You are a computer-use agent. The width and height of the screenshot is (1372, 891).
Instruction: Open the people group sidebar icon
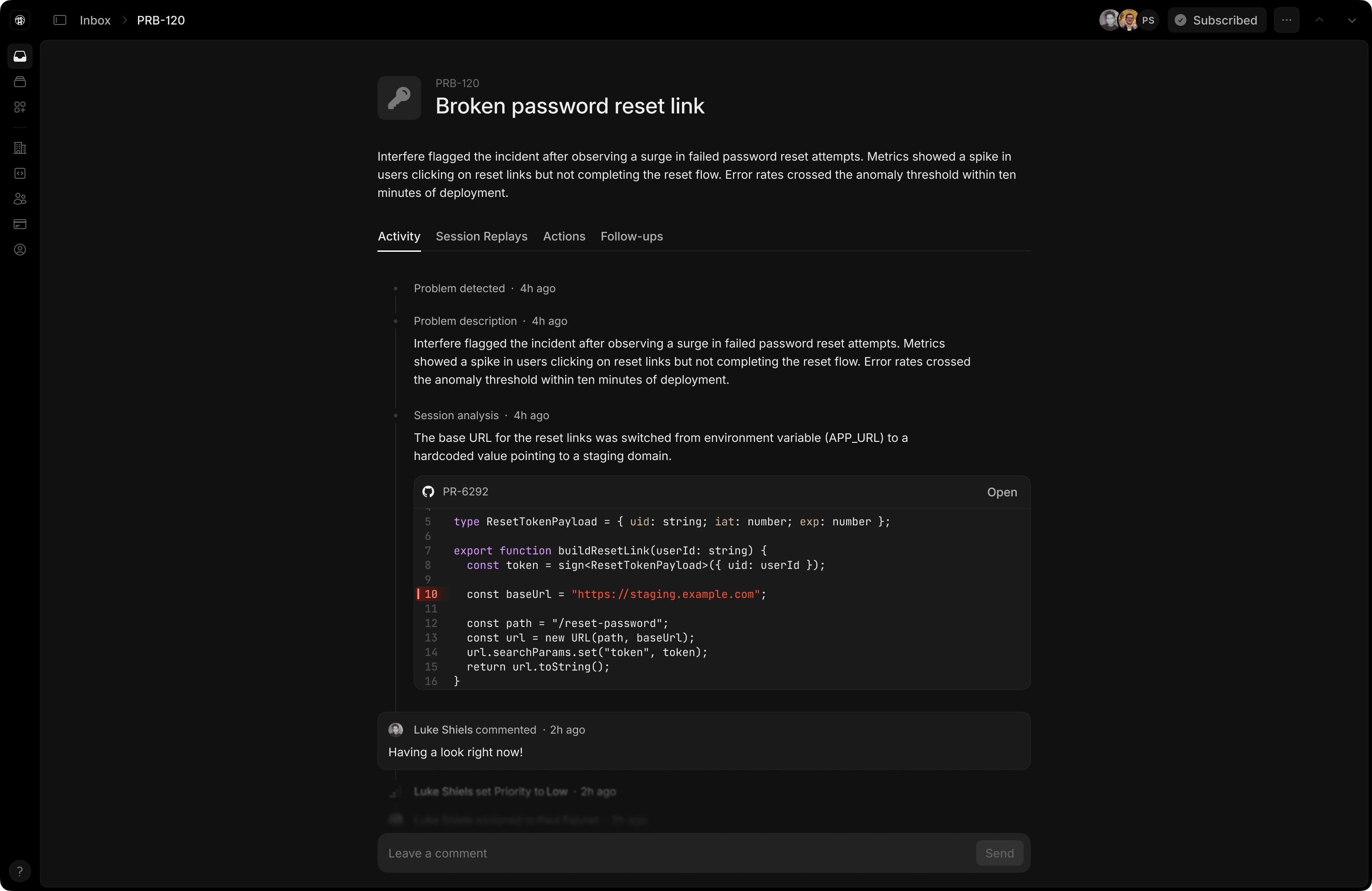coord(20,199)
